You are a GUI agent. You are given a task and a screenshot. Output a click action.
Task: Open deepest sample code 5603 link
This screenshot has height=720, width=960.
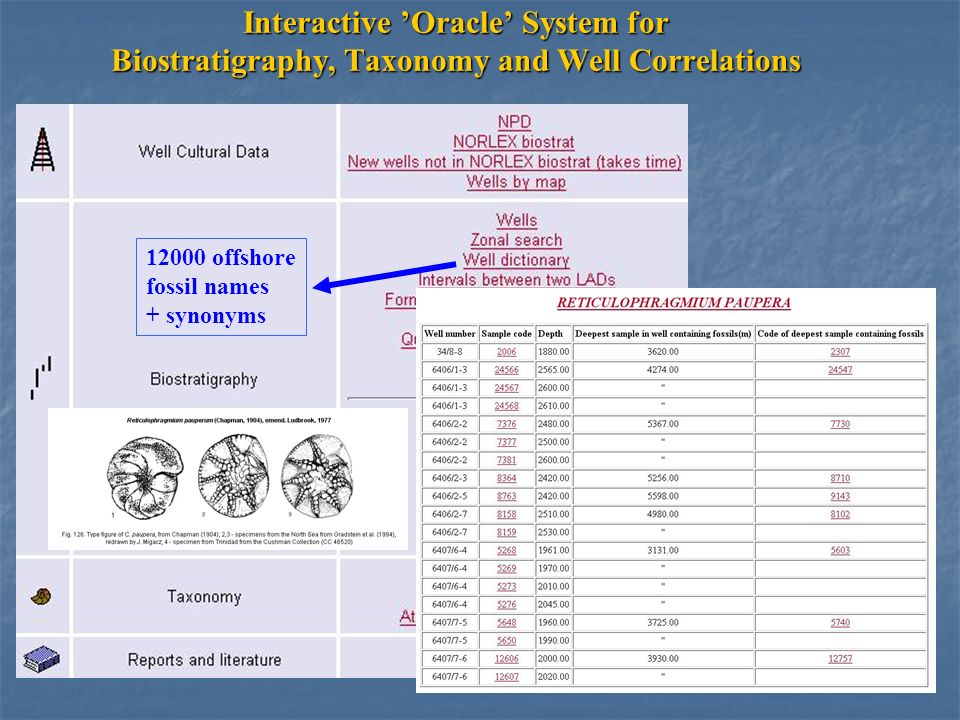[840, 550]
